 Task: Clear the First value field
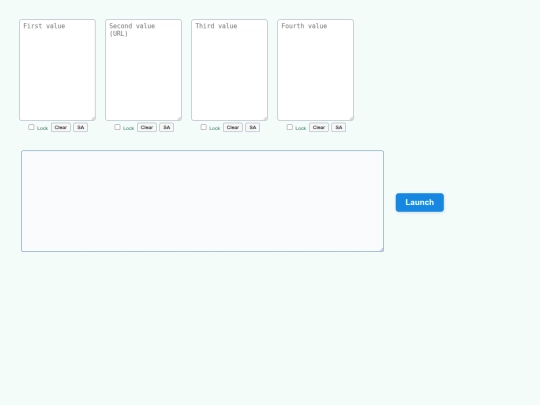point(61,127)
